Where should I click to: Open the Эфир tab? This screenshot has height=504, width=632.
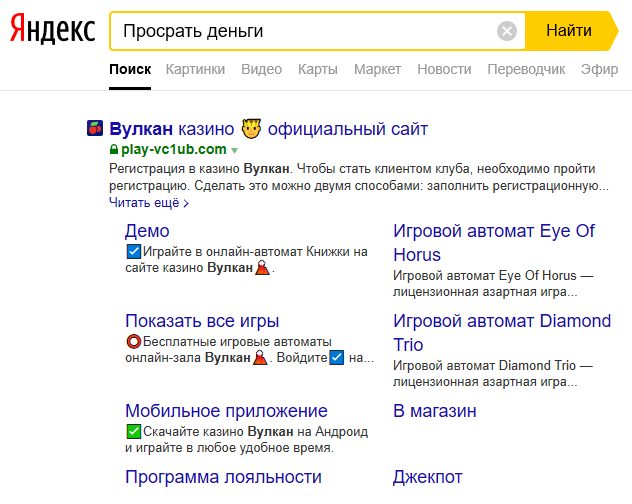(x=599, y=69)
